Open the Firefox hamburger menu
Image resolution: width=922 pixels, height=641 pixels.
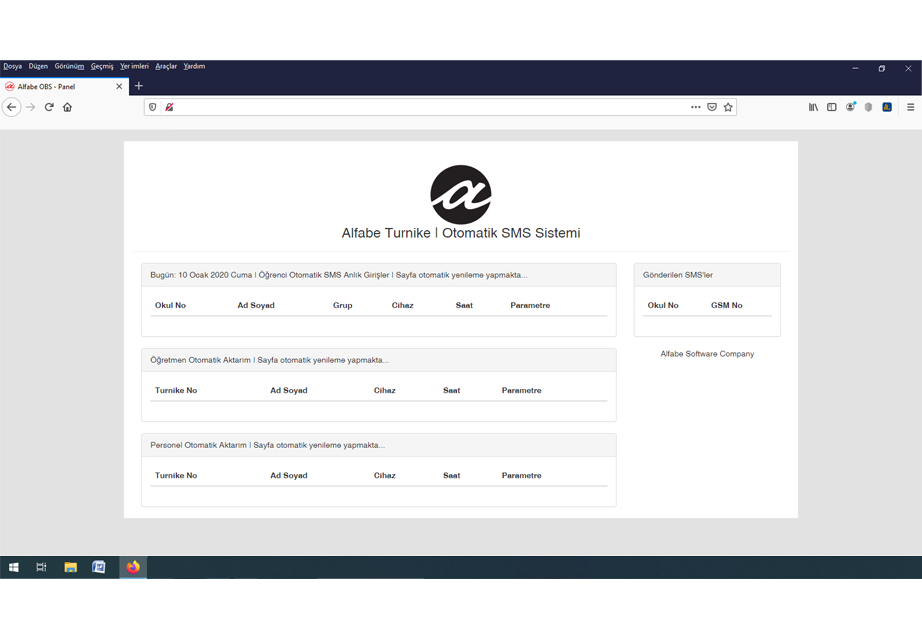910,107
